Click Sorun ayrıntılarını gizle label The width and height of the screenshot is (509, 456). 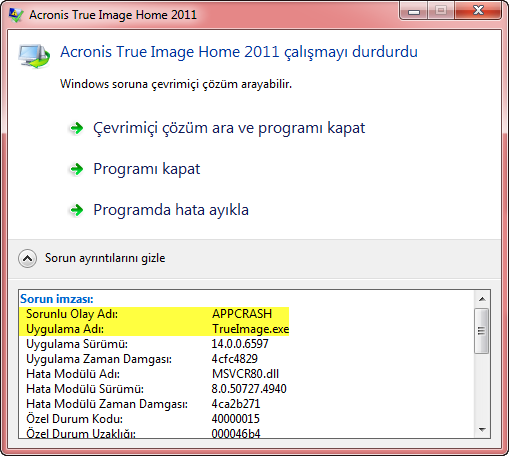105,258
